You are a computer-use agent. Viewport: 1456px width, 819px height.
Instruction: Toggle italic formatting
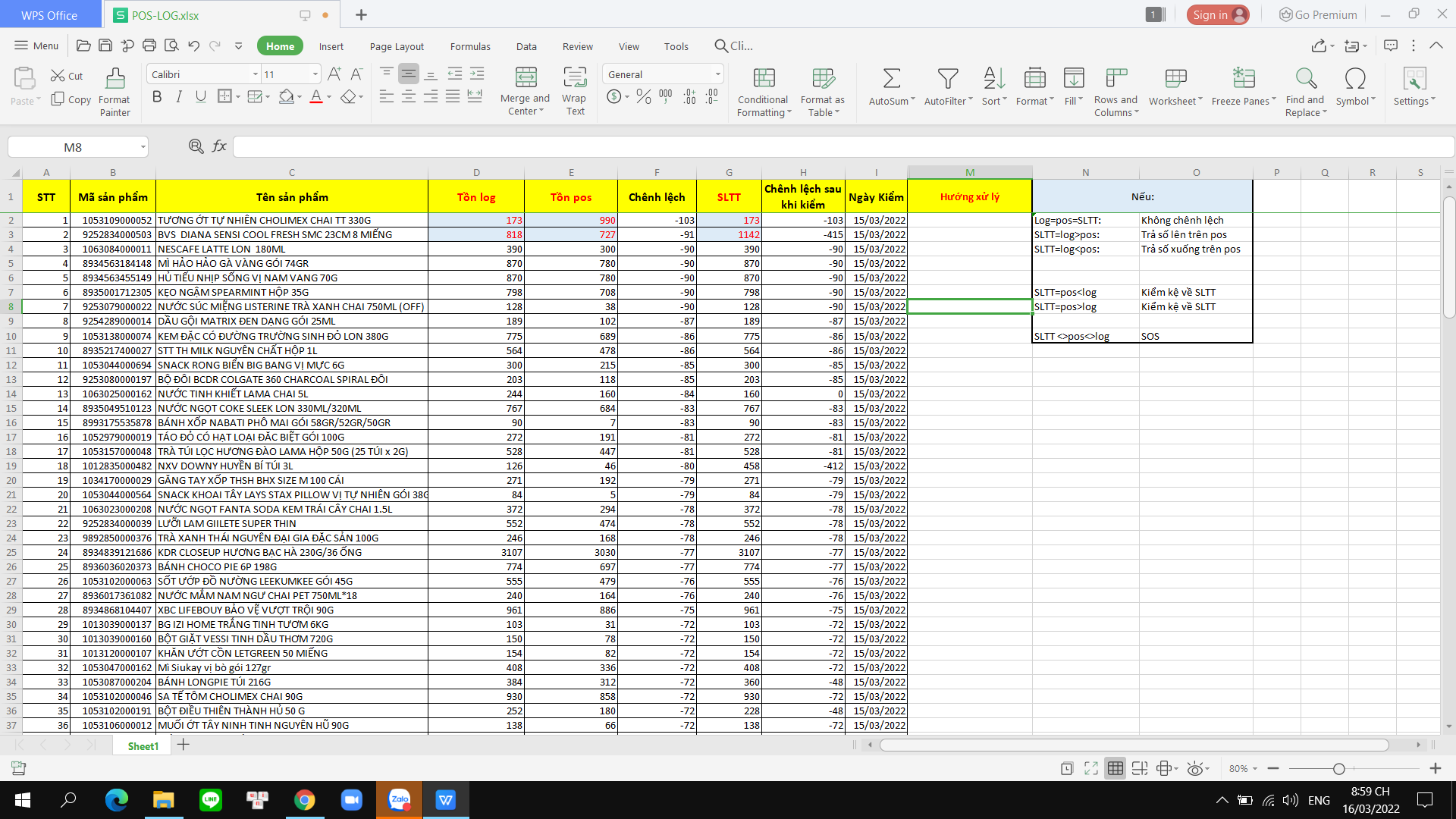(x=179, y=96)
